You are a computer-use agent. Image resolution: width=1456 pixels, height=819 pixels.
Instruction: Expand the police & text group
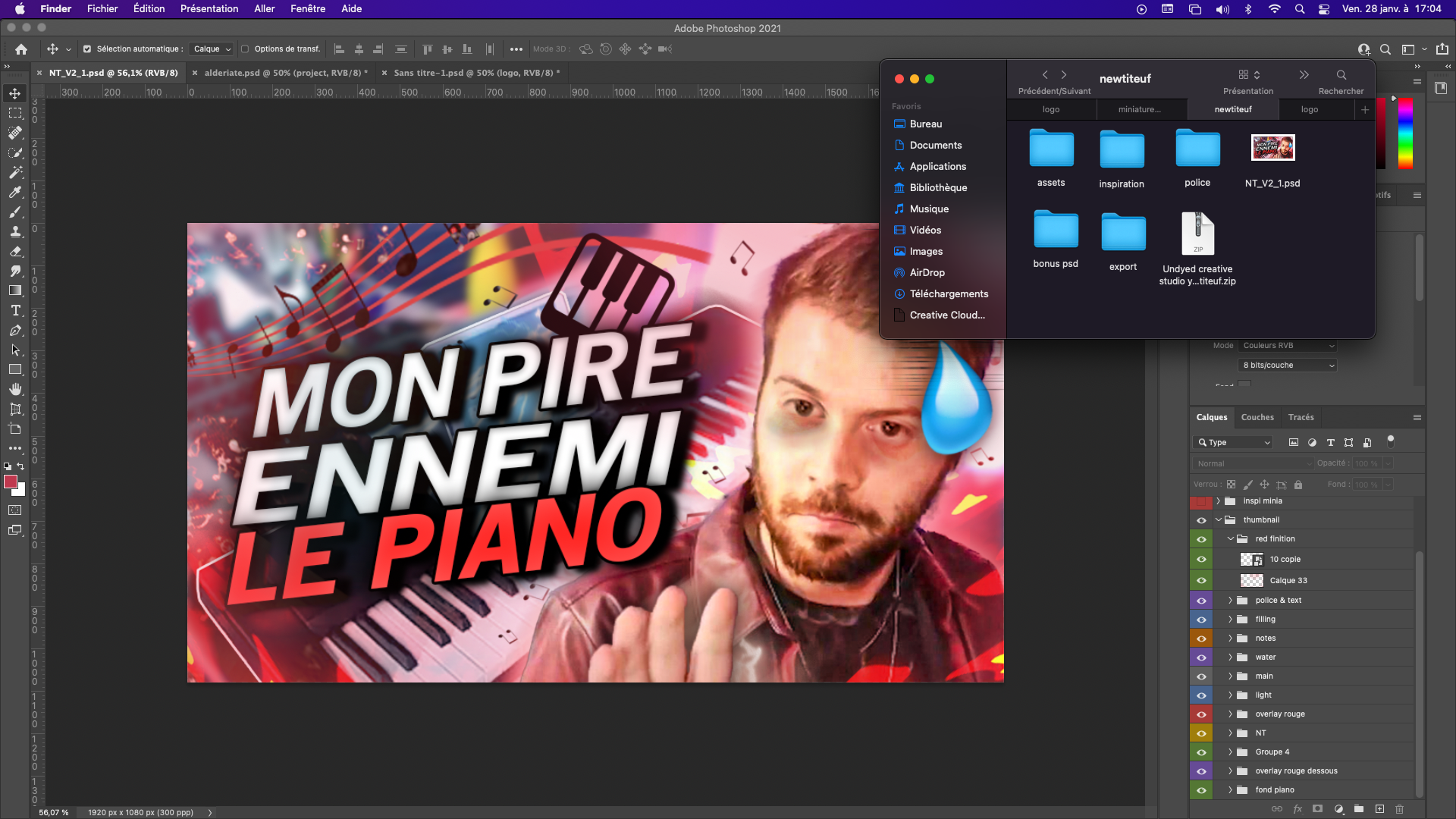click(1231, 601)
